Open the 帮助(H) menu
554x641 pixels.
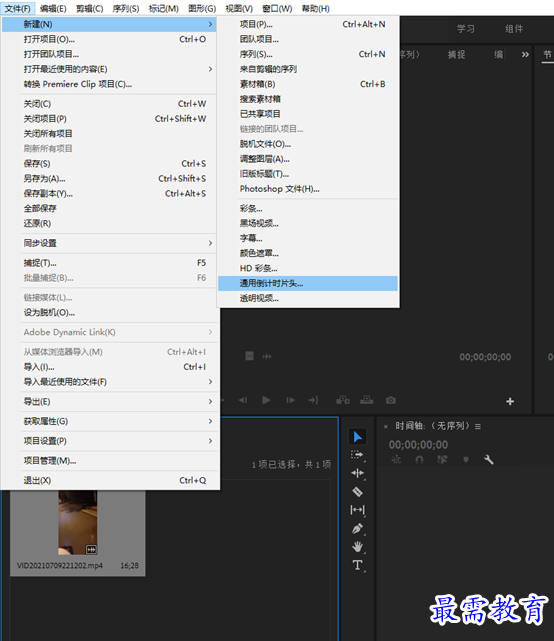click(x=316, y=9)
